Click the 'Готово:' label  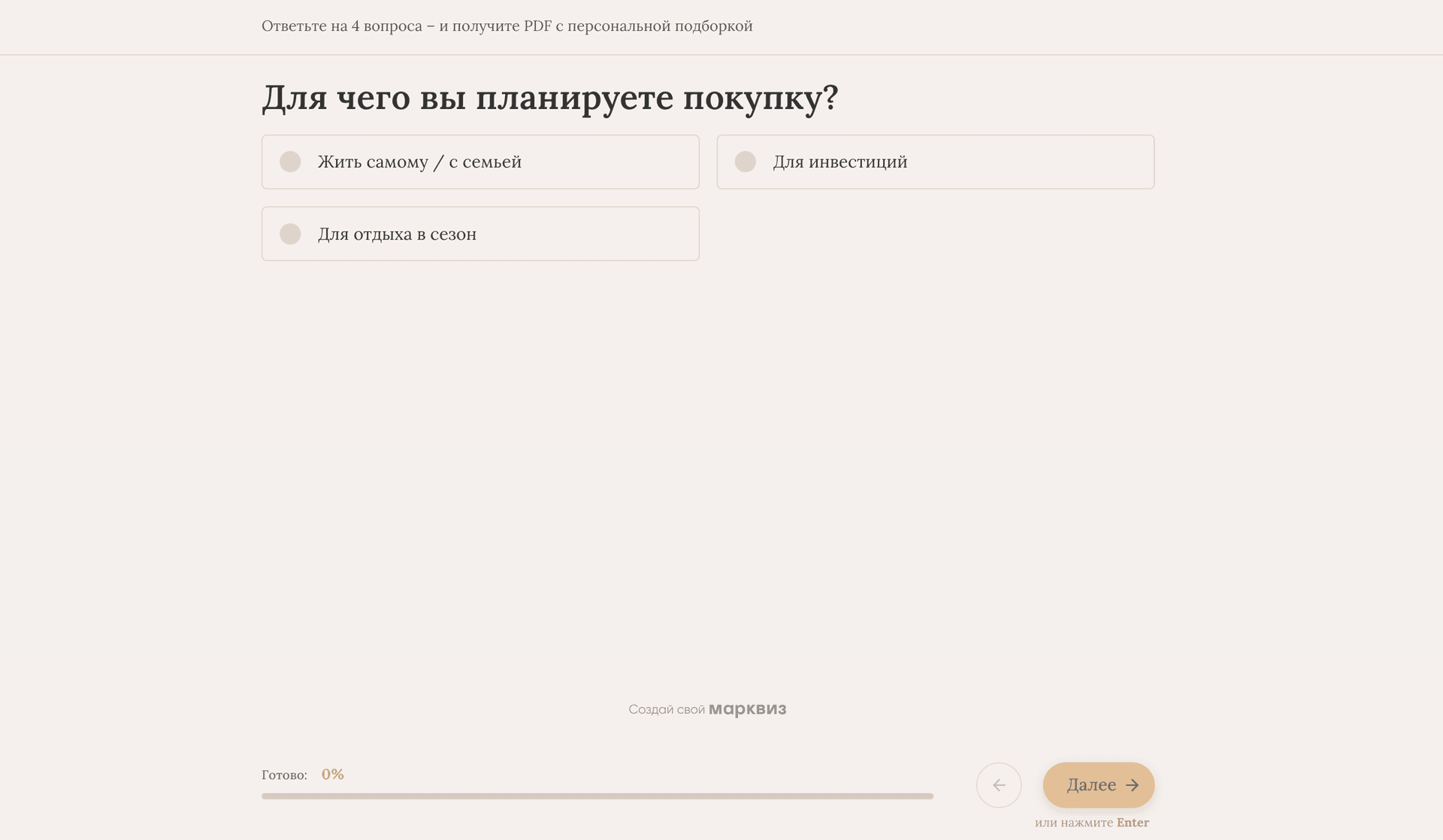pyautogui.click(x=284, y=775)
